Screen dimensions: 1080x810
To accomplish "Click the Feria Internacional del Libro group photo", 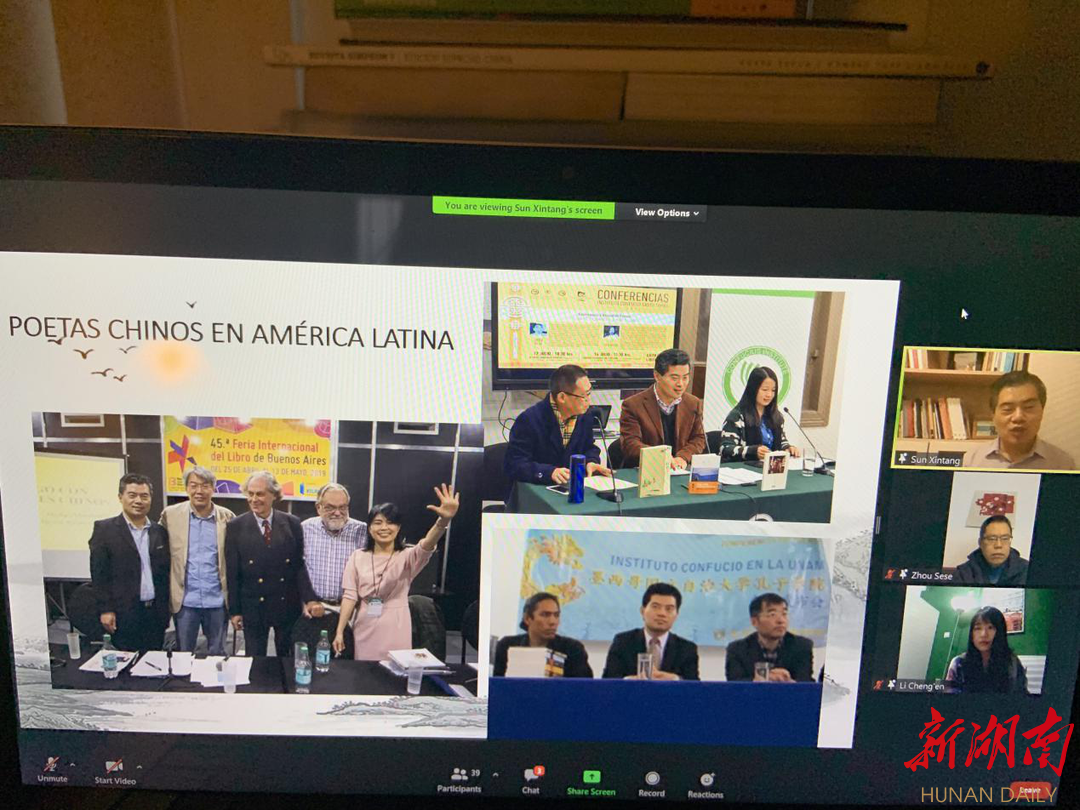I will coord(256,554).
